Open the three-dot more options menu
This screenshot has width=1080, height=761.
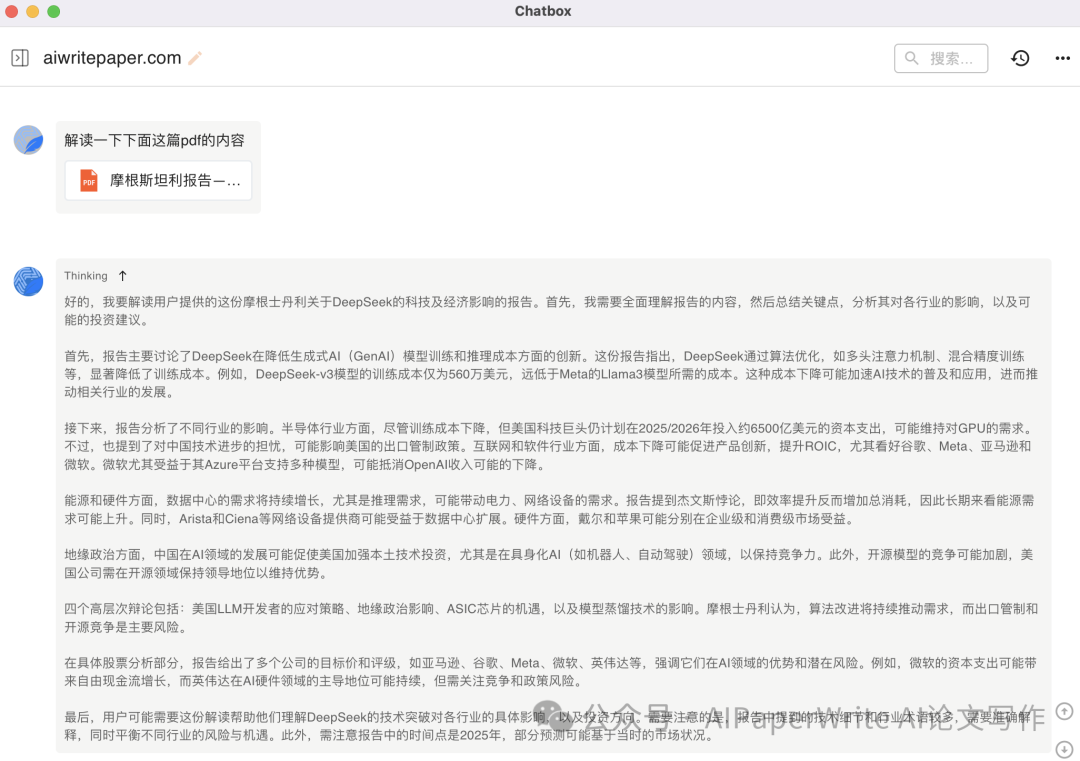click(x=1062, y=59)
